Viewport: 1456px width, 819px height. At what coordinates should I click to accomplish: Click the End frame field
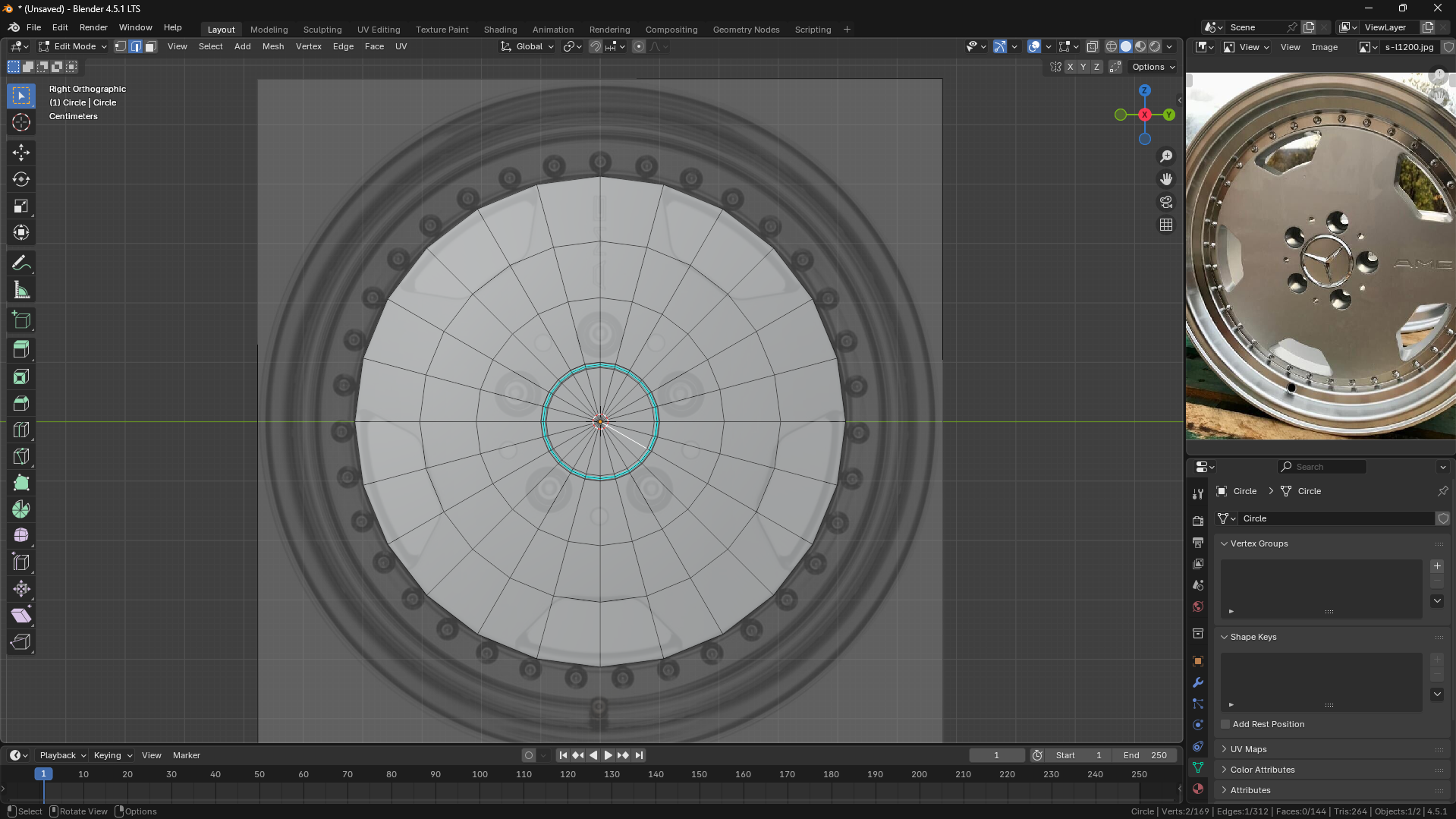[1144, 755]
